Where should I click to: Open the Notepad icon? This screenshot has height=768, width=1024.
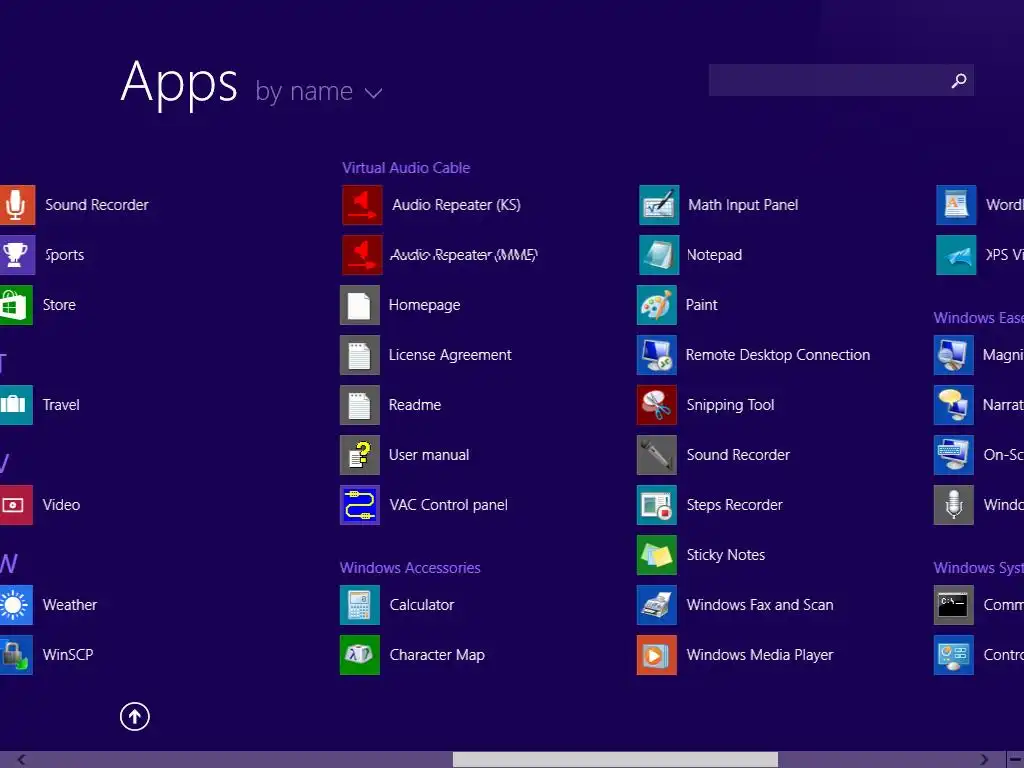(x=659, y=255)
